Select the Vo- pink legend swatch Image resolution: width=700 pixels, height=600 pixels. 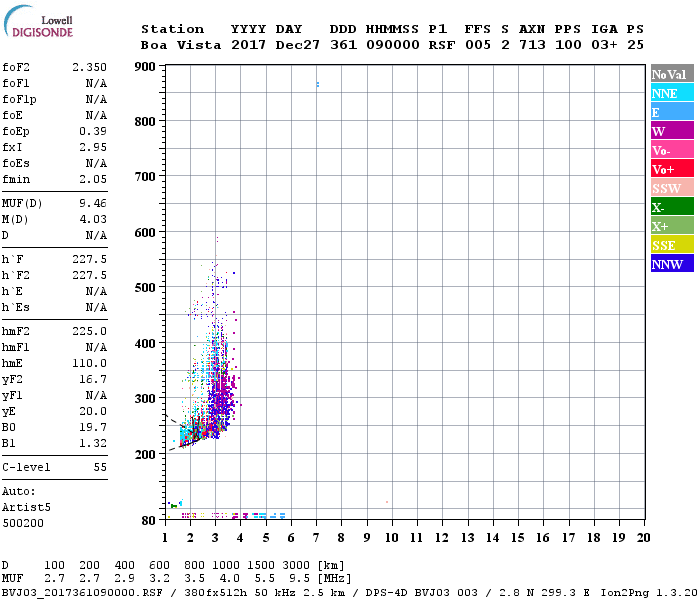(x=671, y=150)
